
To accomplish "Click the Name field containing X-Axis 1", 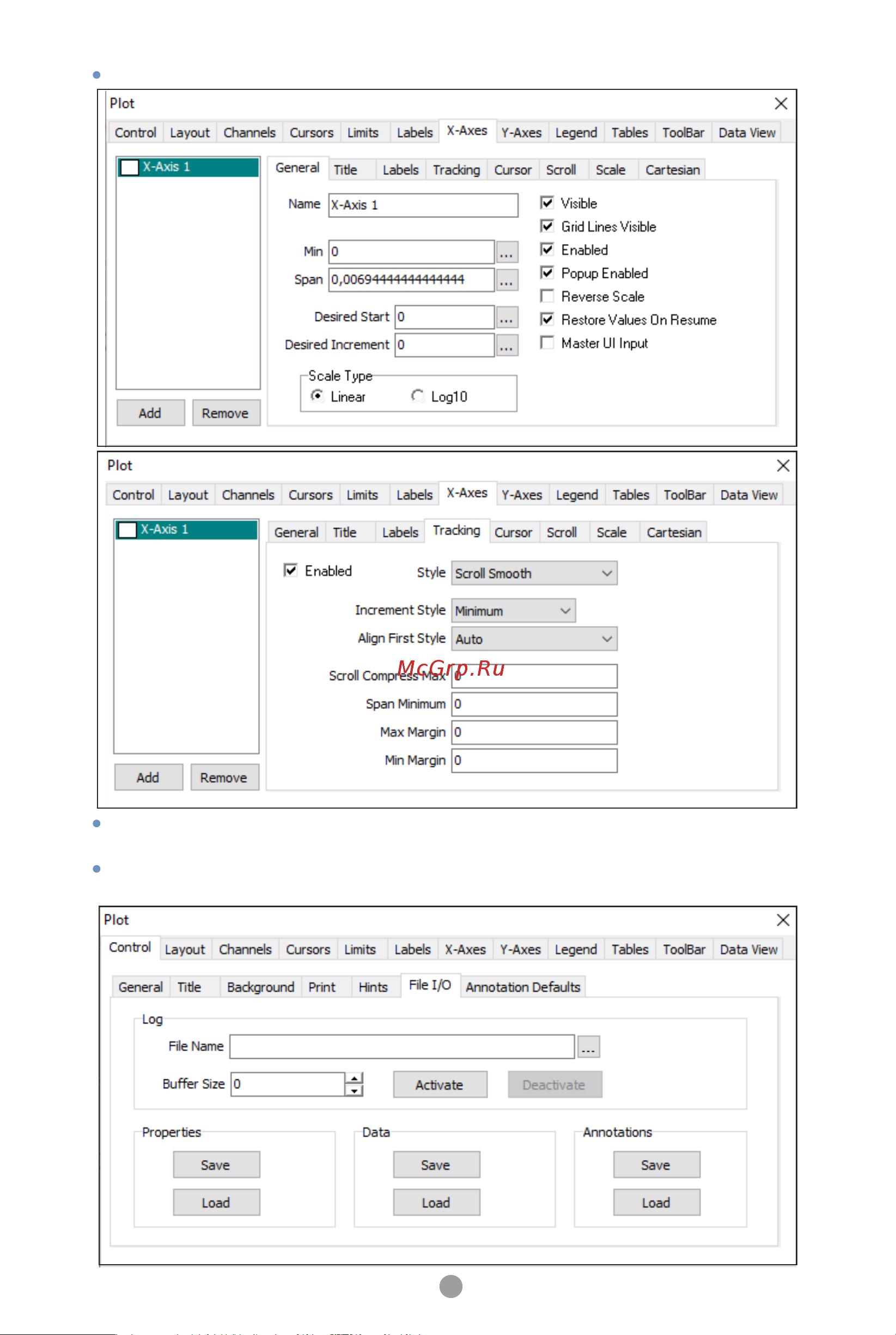I will (x=423, y=205).
